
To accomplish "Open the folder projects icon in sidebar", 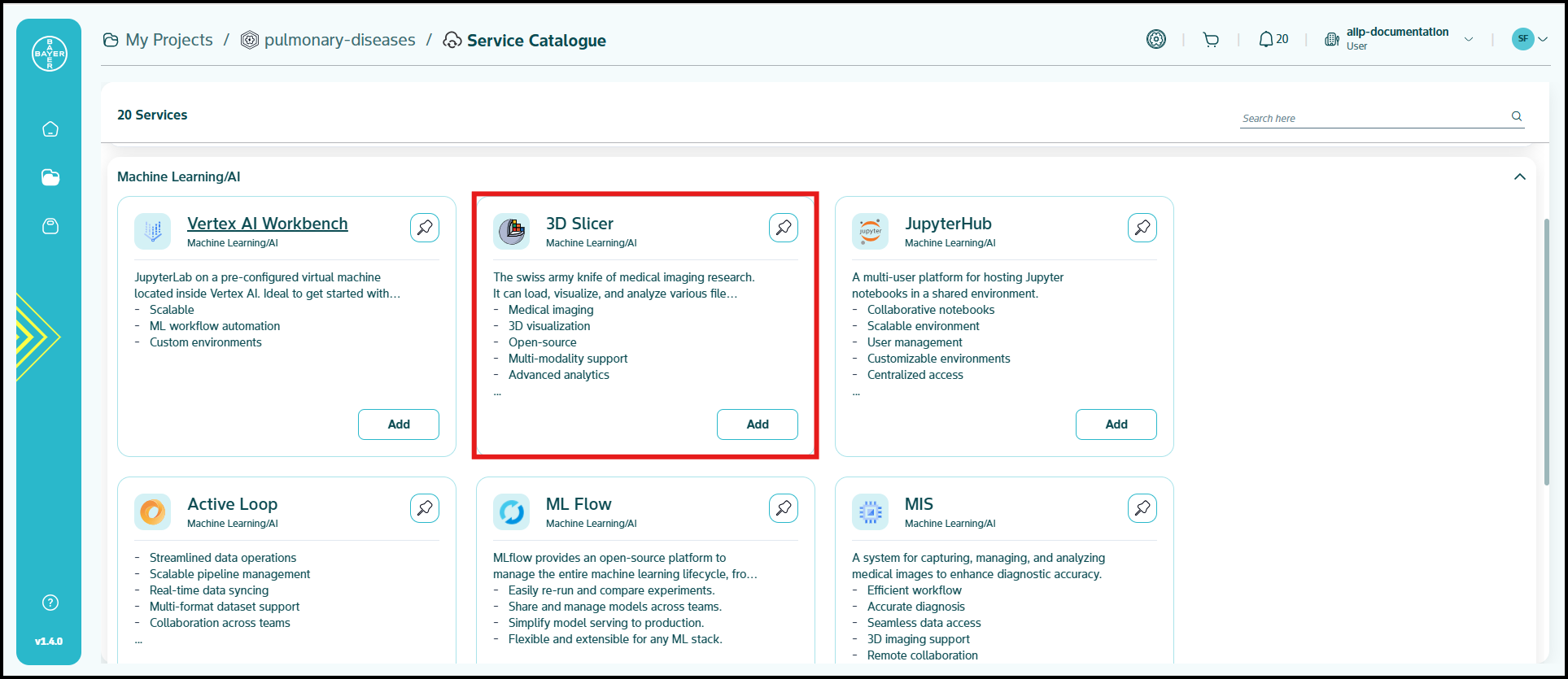I will (x=50, y=177).
